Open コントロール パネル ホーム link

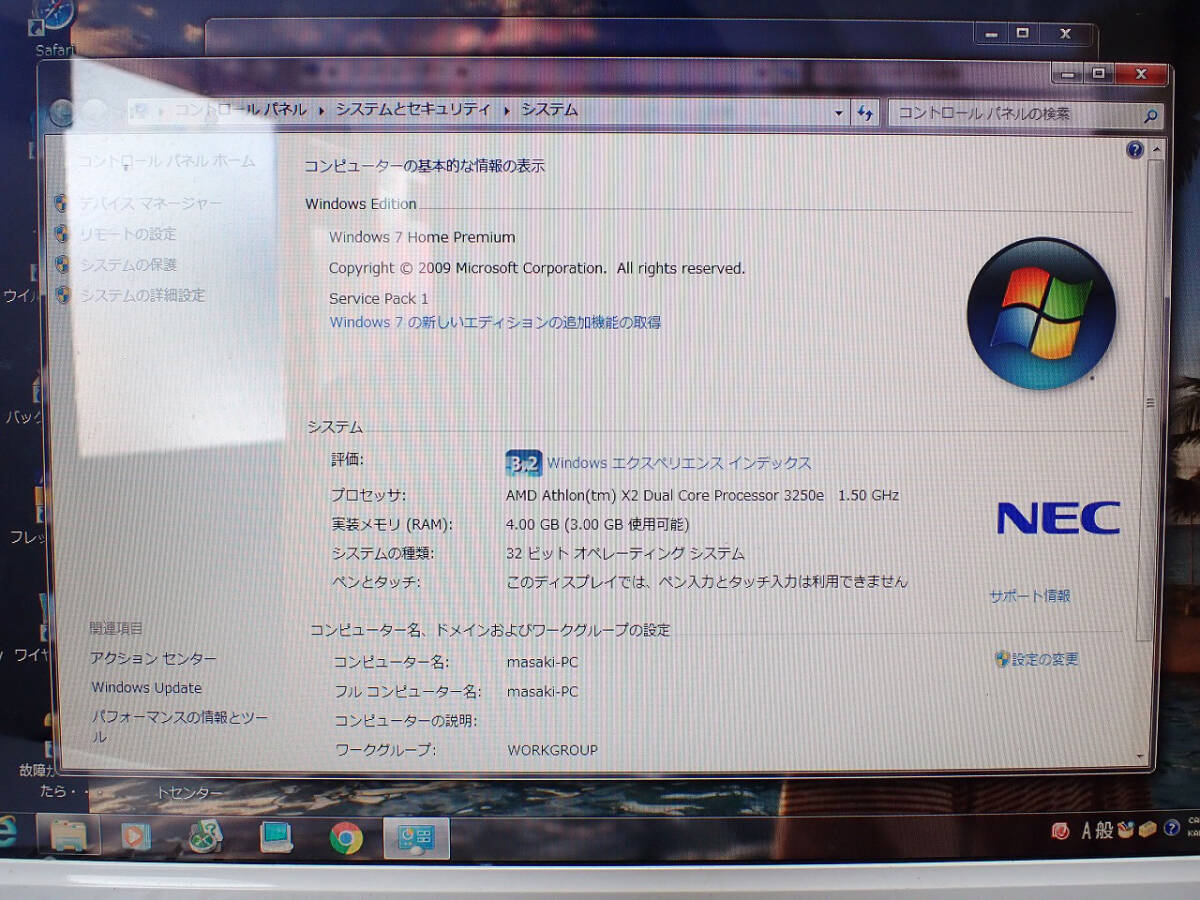pos(167,161)
